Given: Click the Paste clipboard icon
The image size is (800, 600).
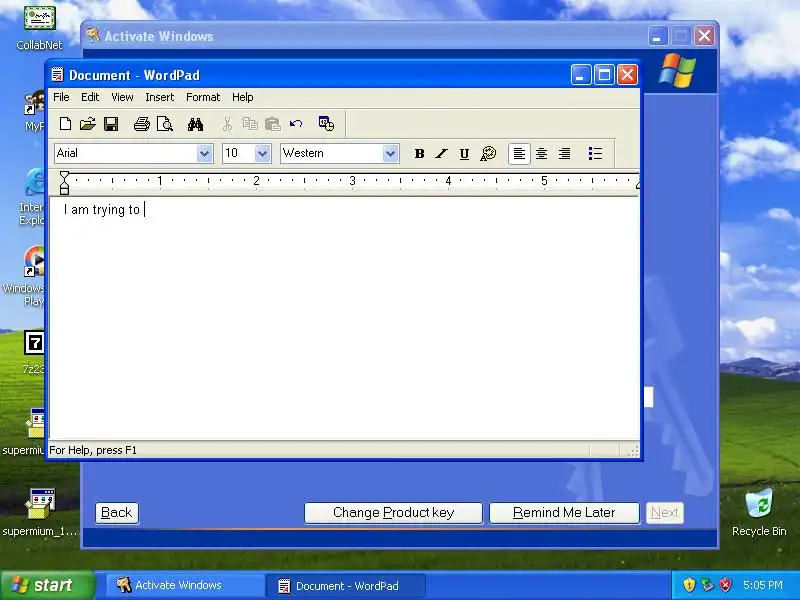Looking at the screenshot, I should click(272, 124).
